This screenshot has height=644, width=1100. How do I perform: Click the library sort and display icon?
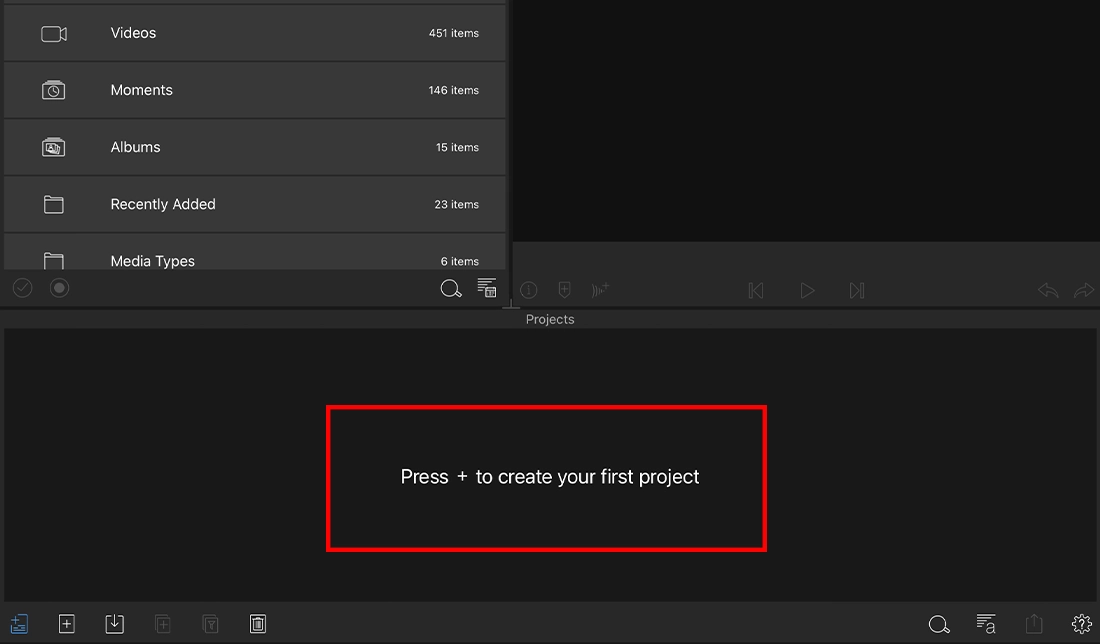pos(487,289)
